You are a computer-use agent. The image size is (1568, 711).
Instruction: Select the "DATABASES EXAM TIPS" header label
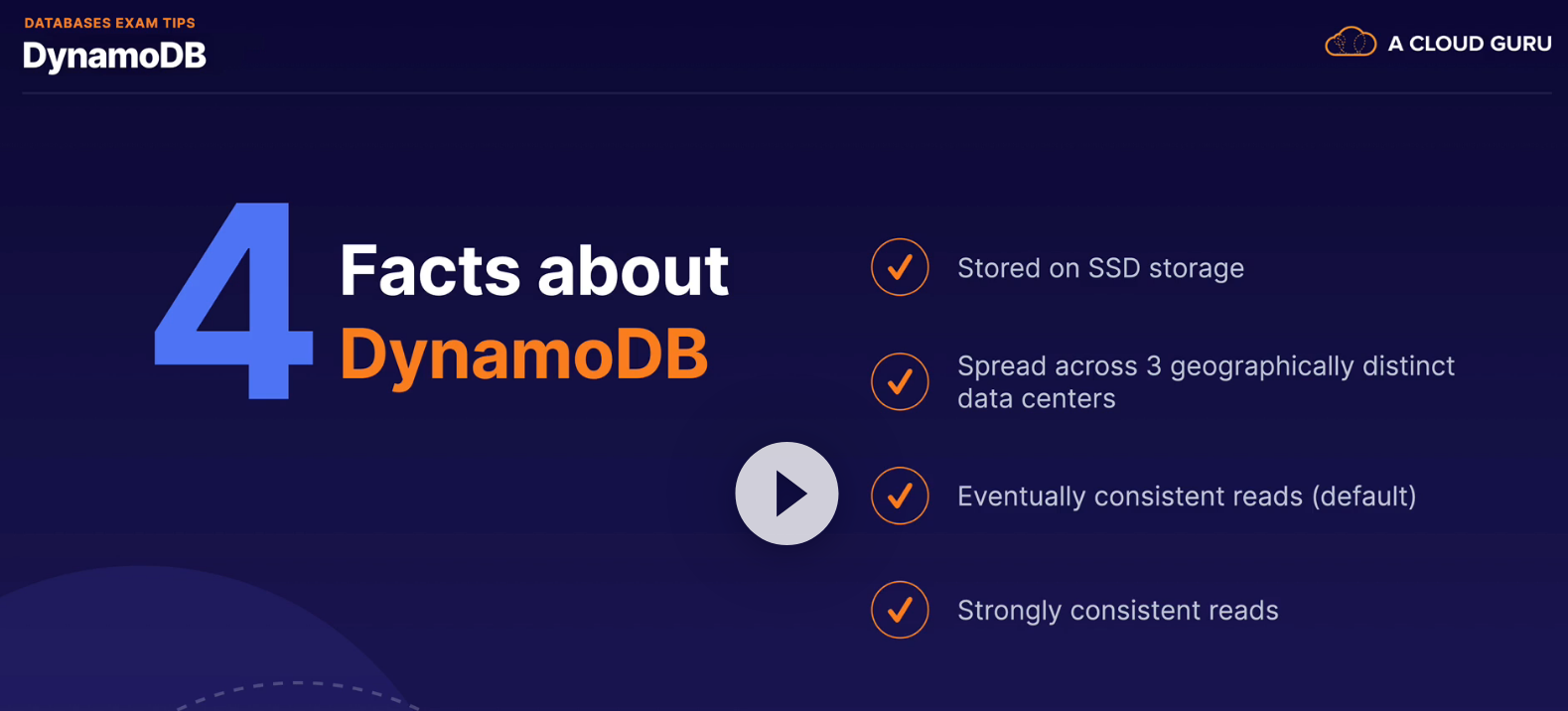click(x=109, y=23)
